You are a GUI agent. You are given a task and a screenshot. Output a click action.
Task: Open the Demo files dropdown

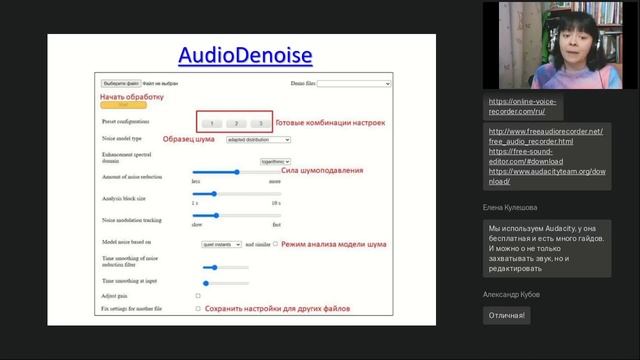click(x=354, y=84)
